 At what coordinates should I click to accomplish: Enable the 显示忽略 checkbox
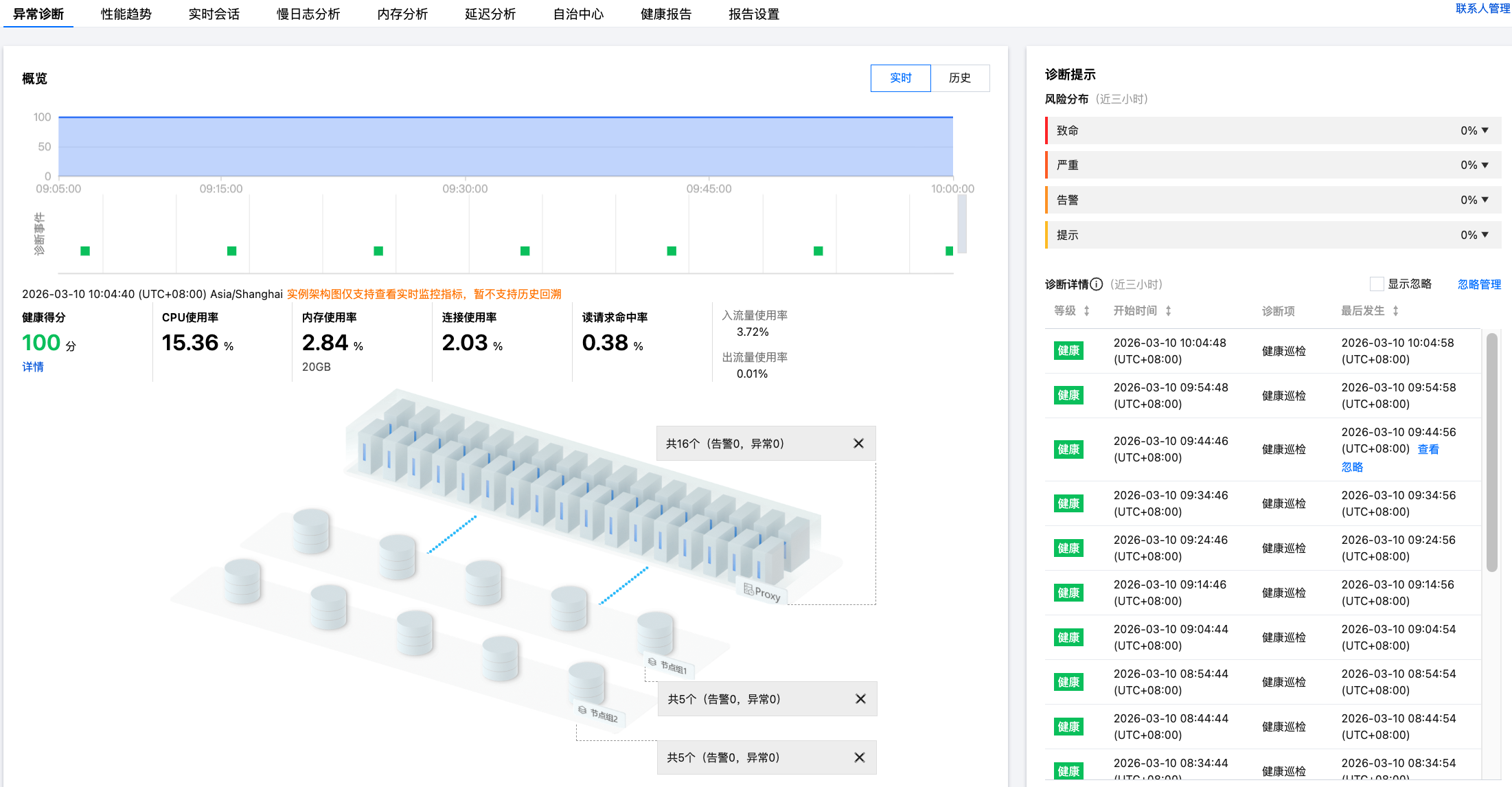pos(1376,284)
